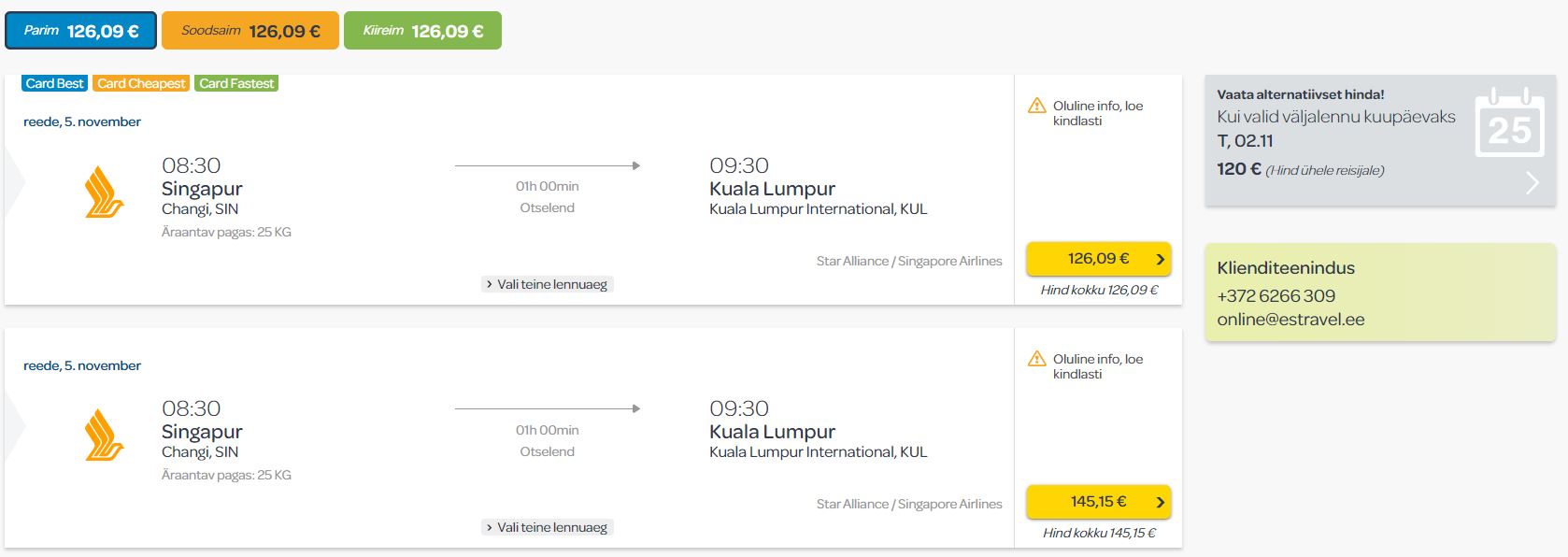1568x557 pixels.
Task: Click arrow icon on 145,15 € price button
Action: 1160,503
